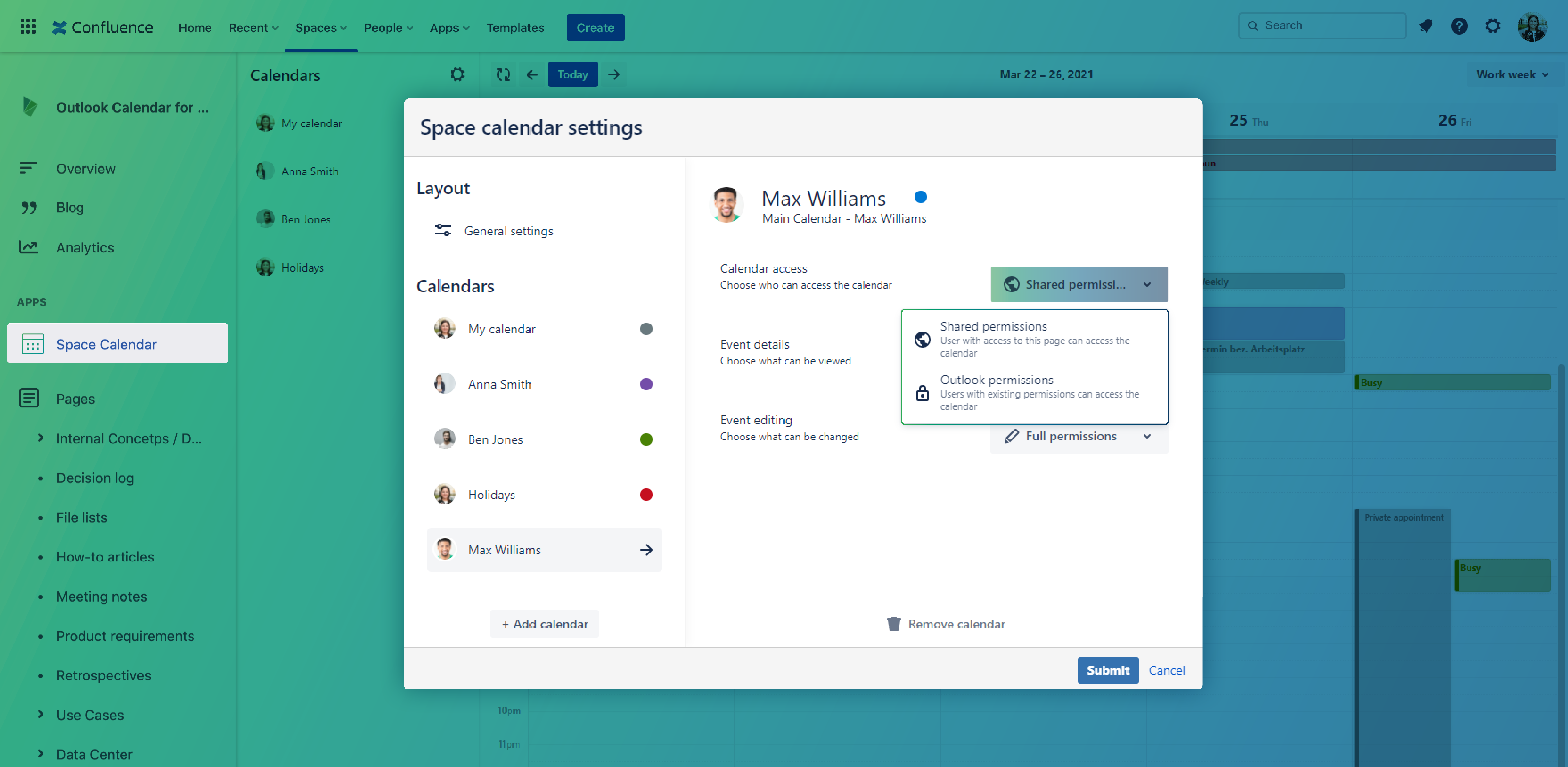
Task: Open the Calendars settings gear
Action: point(458,74)
